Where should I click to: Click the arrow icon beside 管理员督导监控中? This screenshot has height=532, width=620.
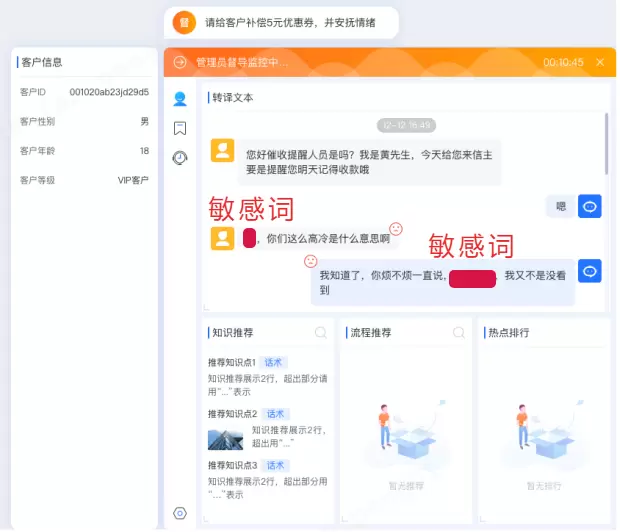tap(180, 62)
